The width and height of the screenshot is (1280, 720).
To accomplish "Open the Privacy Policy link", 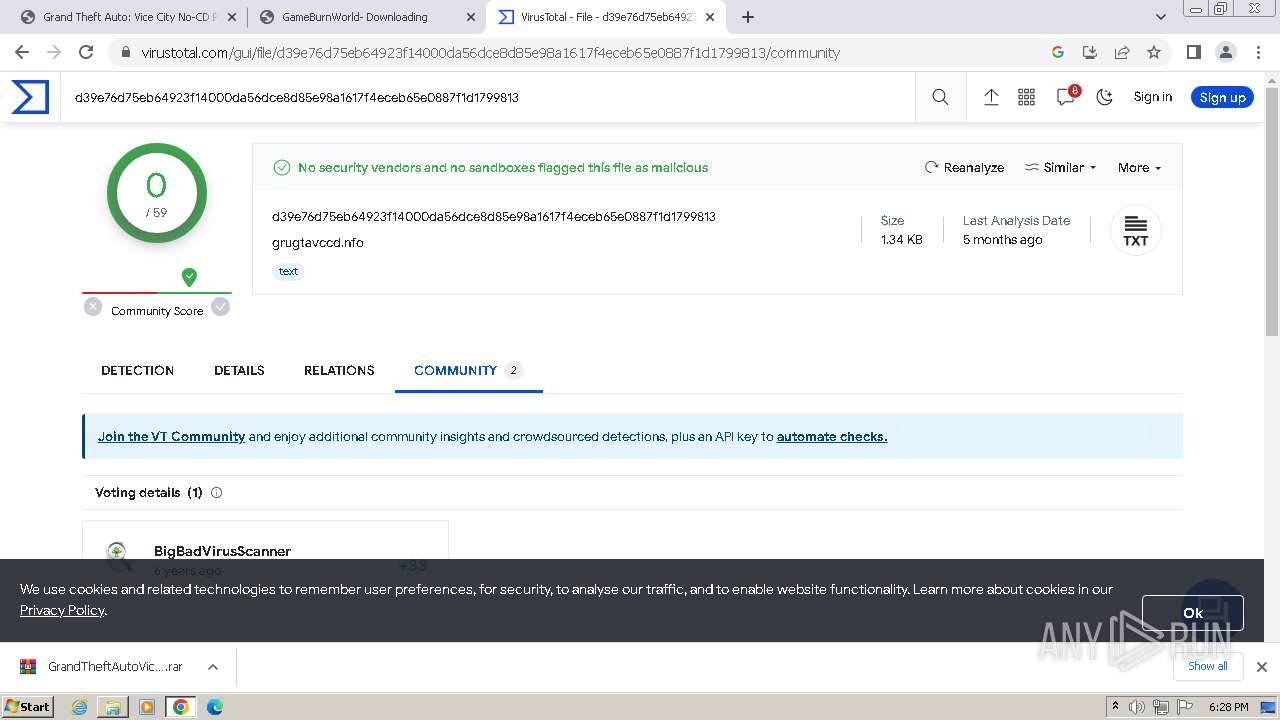I will click(x=62, y=610).
